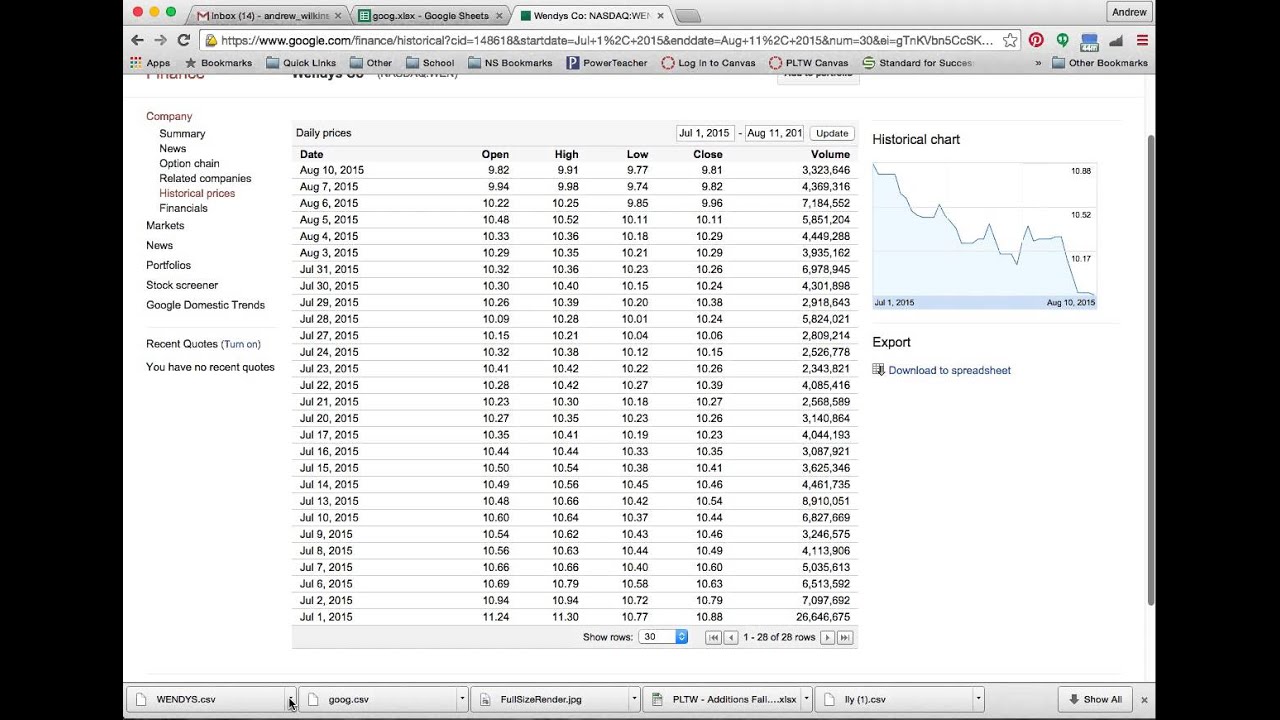Image resolution: width=1280 pixels, height=720 pixels.
Task: Open the Bookmarks starred folder
Action: click(x=218, y=62)
